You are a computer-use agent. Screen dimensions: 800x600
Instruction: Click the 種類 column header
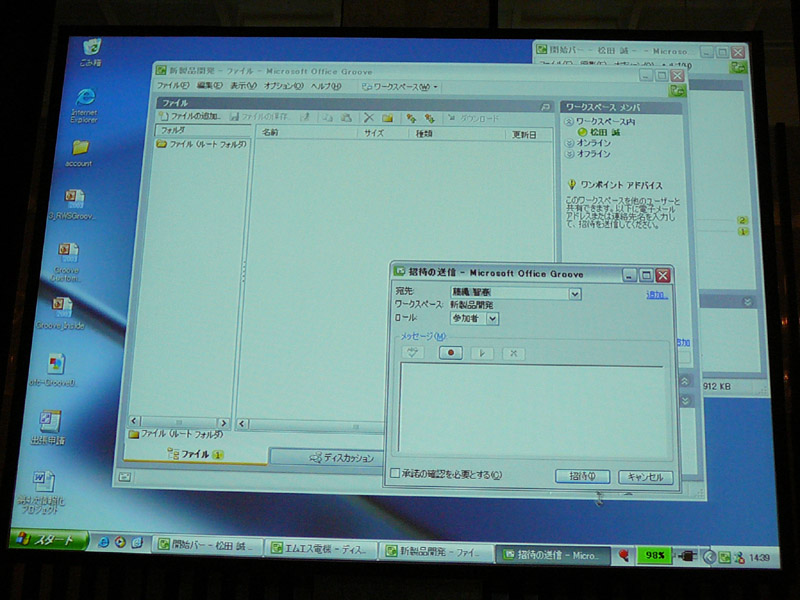click(x=457, y=134)
